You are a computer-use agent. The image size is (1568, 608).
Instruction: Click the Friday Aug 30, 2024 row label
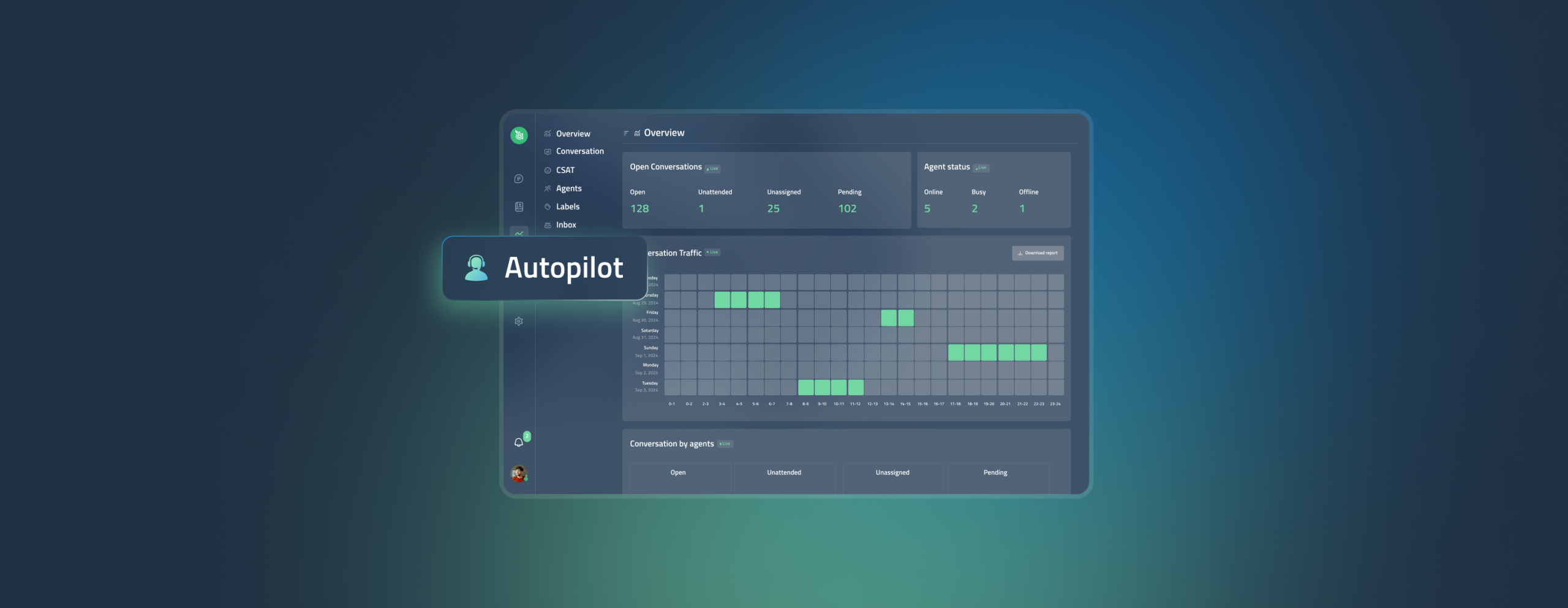click(x=646, y=316)
